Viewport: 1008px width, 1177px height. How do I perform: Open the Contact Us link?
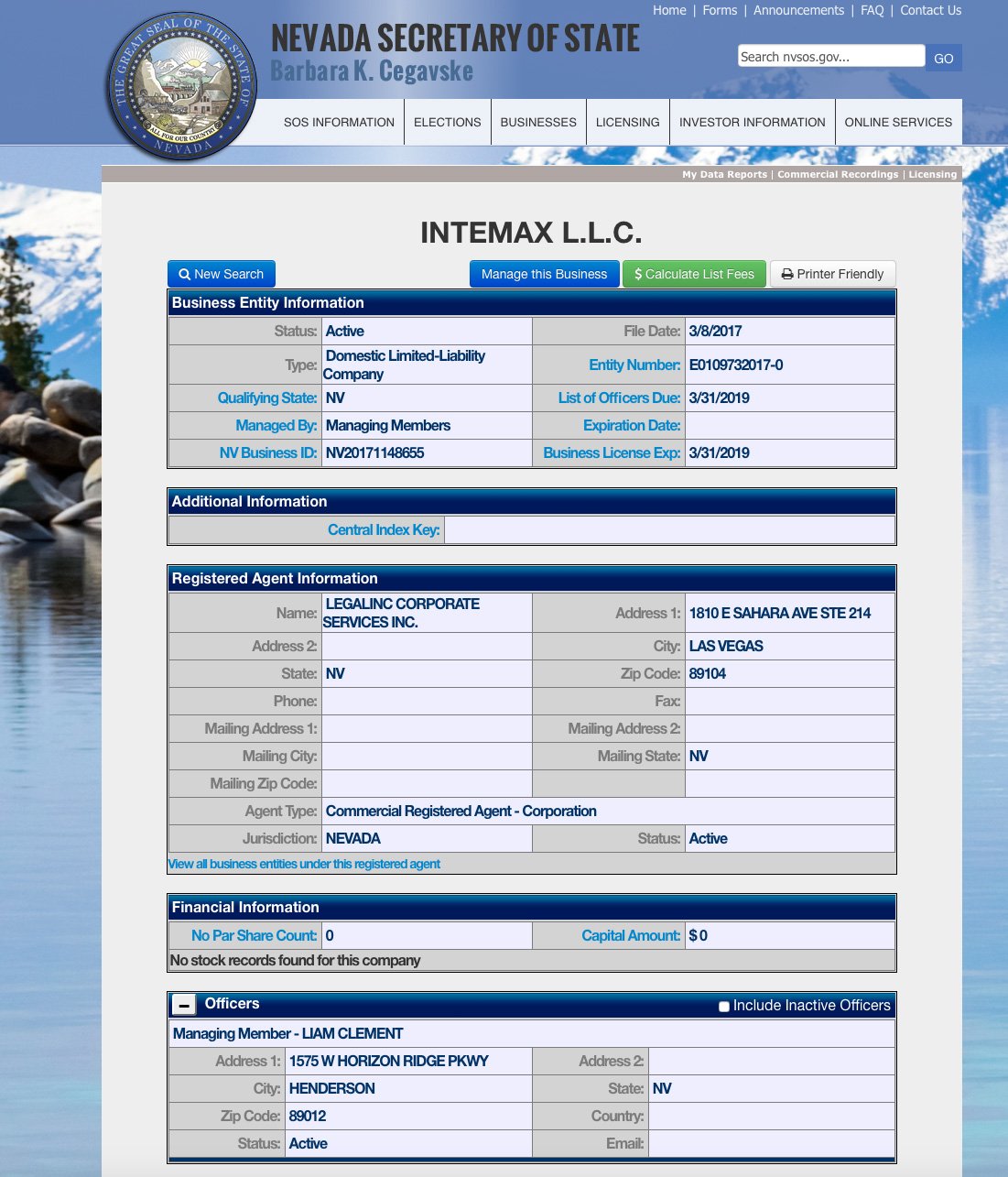[930, 10]
